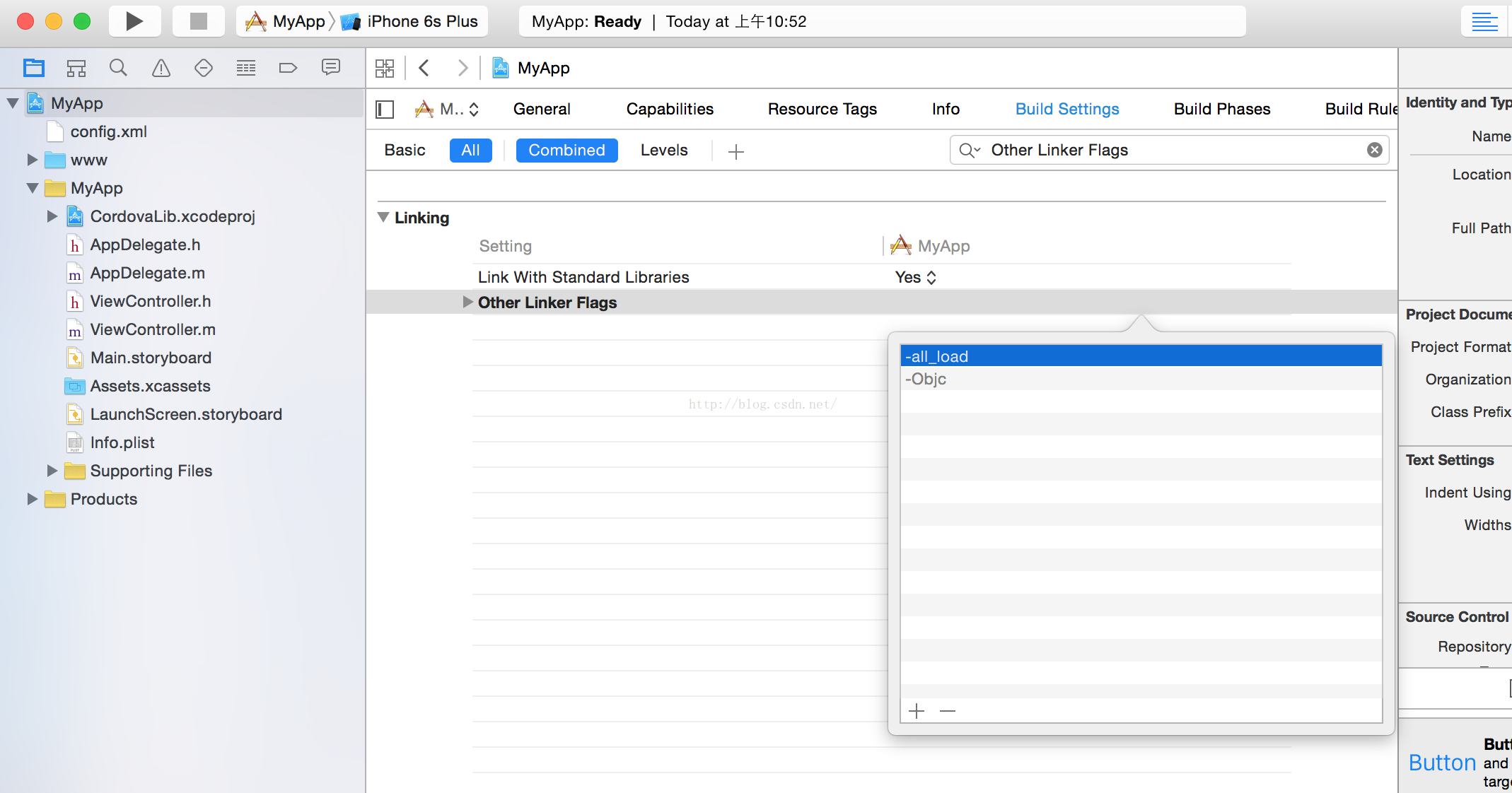This screenshot has height=793, width=1512.
Task: Switch to the General tab
Action: [542, 109]
